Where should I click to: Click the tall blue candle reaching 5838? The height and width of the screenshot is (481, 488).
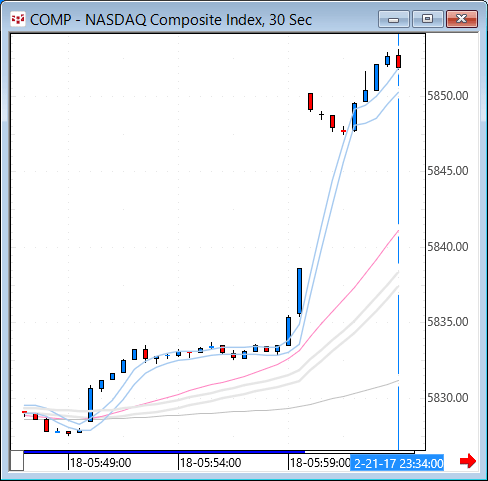pos(299,291)
